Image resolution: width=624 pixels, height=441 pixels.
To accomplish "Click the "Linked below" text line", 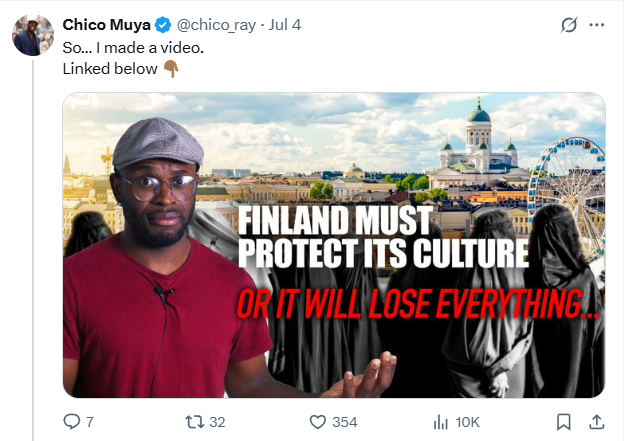I will (109, 69).
